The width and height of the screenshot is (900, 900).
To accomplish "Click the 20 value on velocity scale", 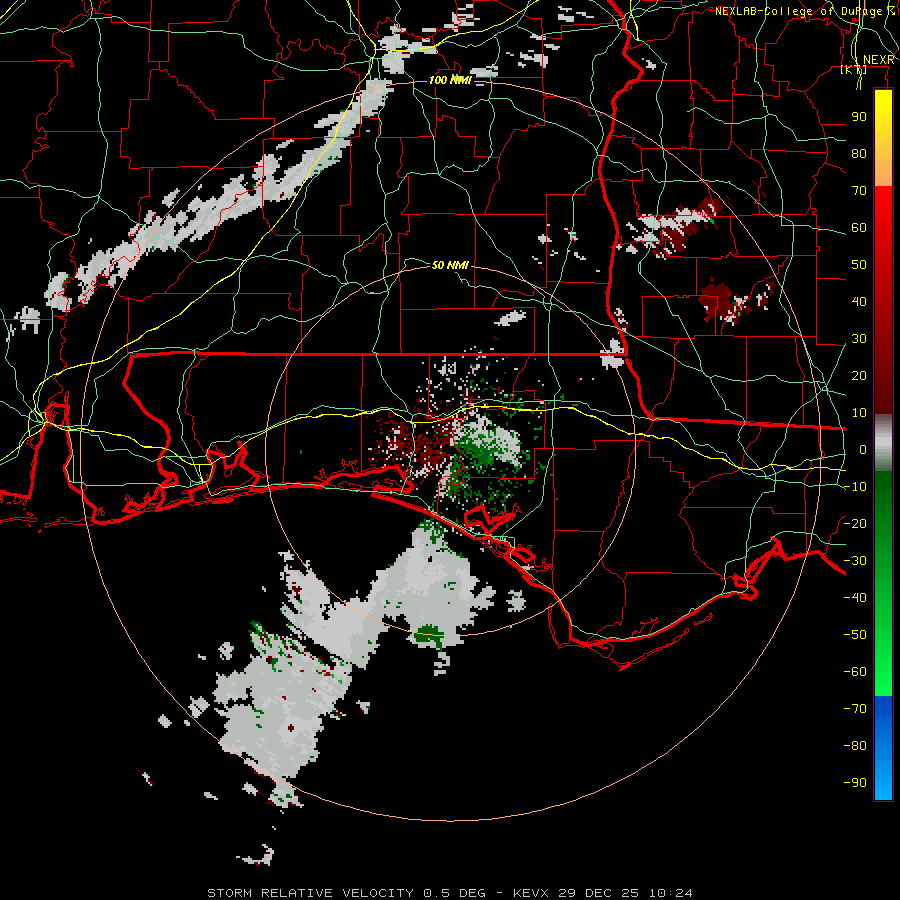I will coord(859,376).
